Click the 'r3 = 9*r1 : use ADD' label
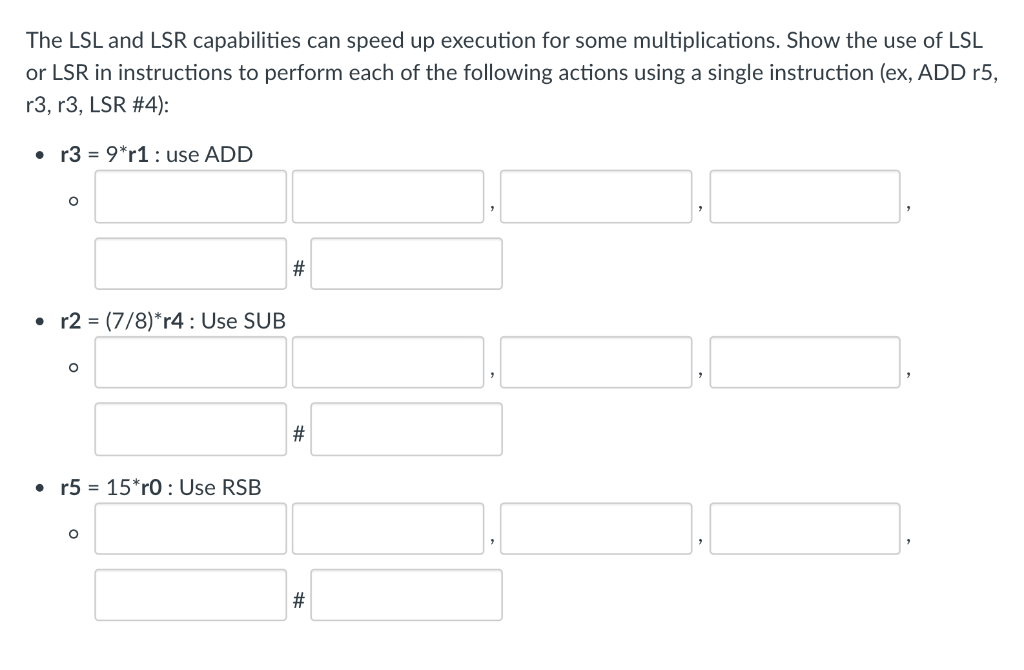Viewport: 1024px width, 670px height. point(156,155)
